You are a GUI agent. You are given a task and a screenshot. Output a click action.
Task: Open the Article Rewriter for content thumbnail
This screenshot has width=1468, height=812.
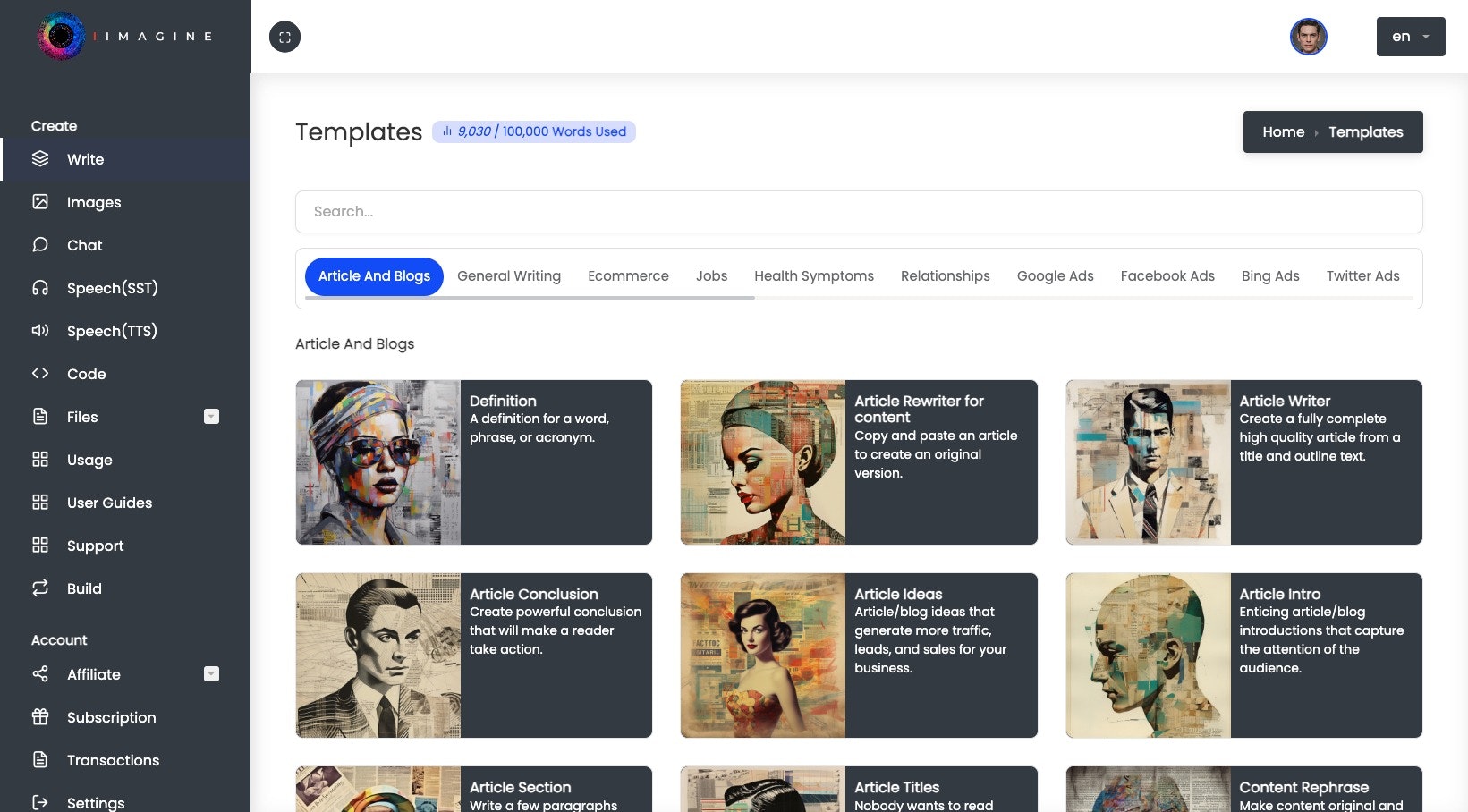click(x=763, y=462)
